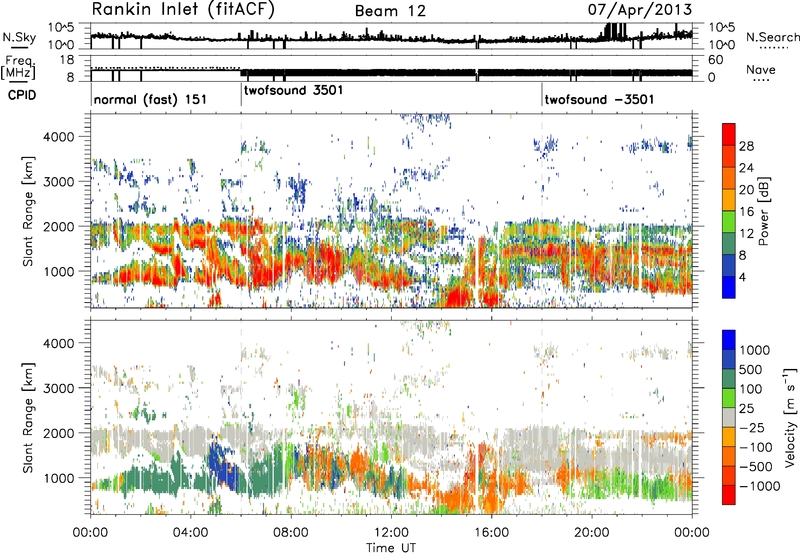Screen dimensions: 800x554
Task: Click the '16:00' time tick label
Action: [491, 533]
